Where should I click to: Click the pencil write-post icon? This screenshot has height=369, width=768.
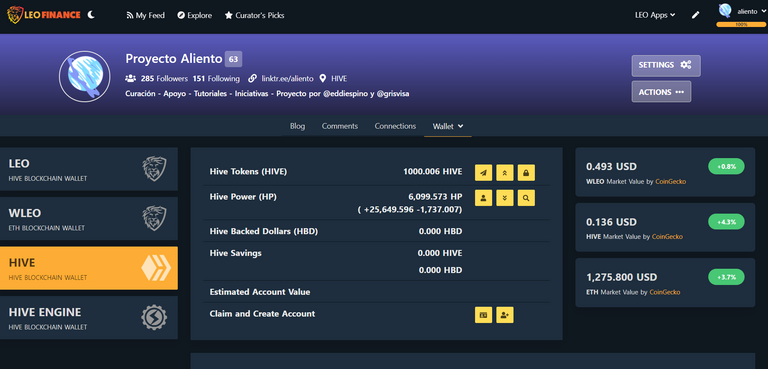click(696, 15)
